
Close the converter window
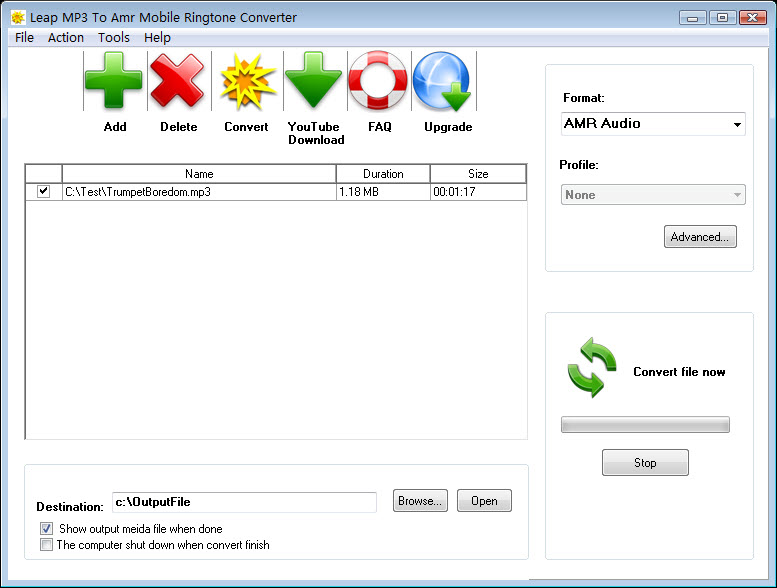753,18
